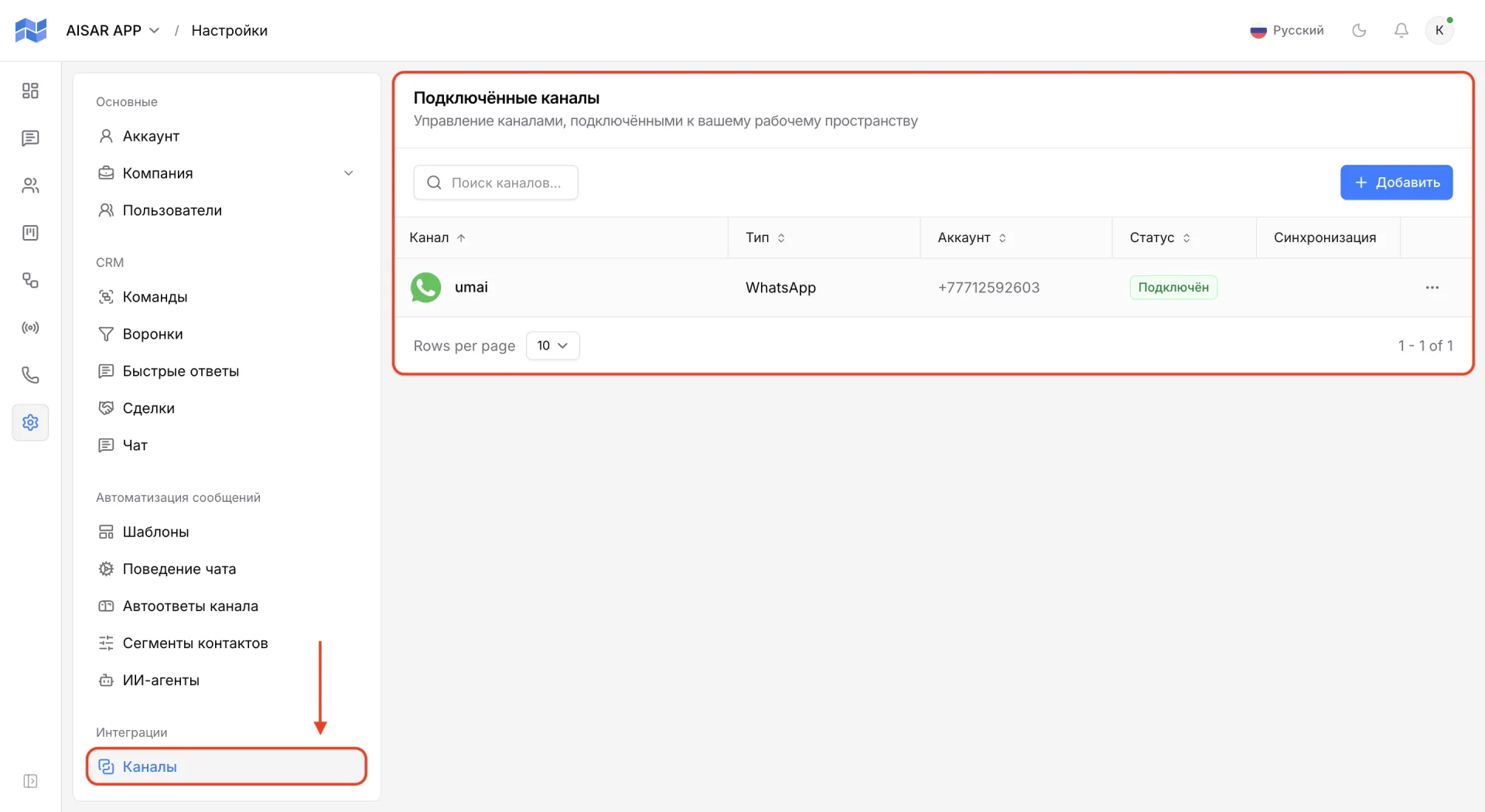Image resolution: width=1485 pixels, height=812 pixels.
Task: Open Шаблоны in message automation
Action: pos(227,532)
